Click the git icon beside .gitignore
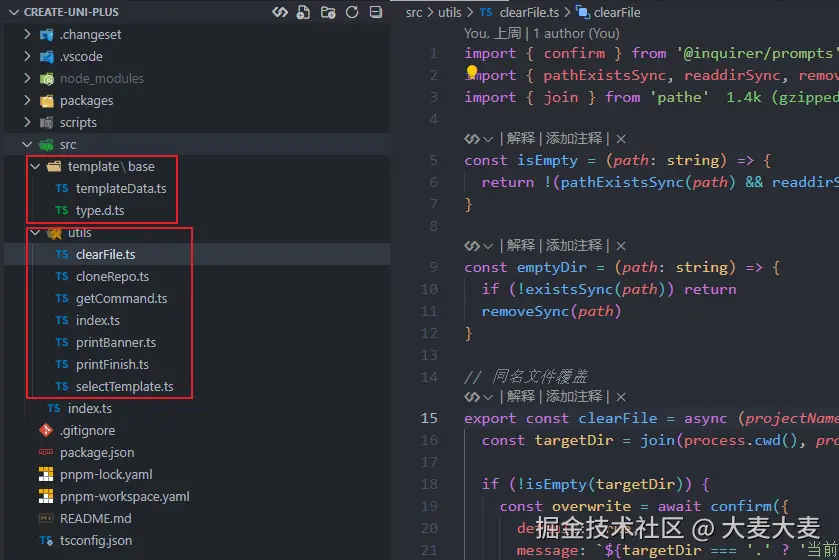 [x=46, y=430]
